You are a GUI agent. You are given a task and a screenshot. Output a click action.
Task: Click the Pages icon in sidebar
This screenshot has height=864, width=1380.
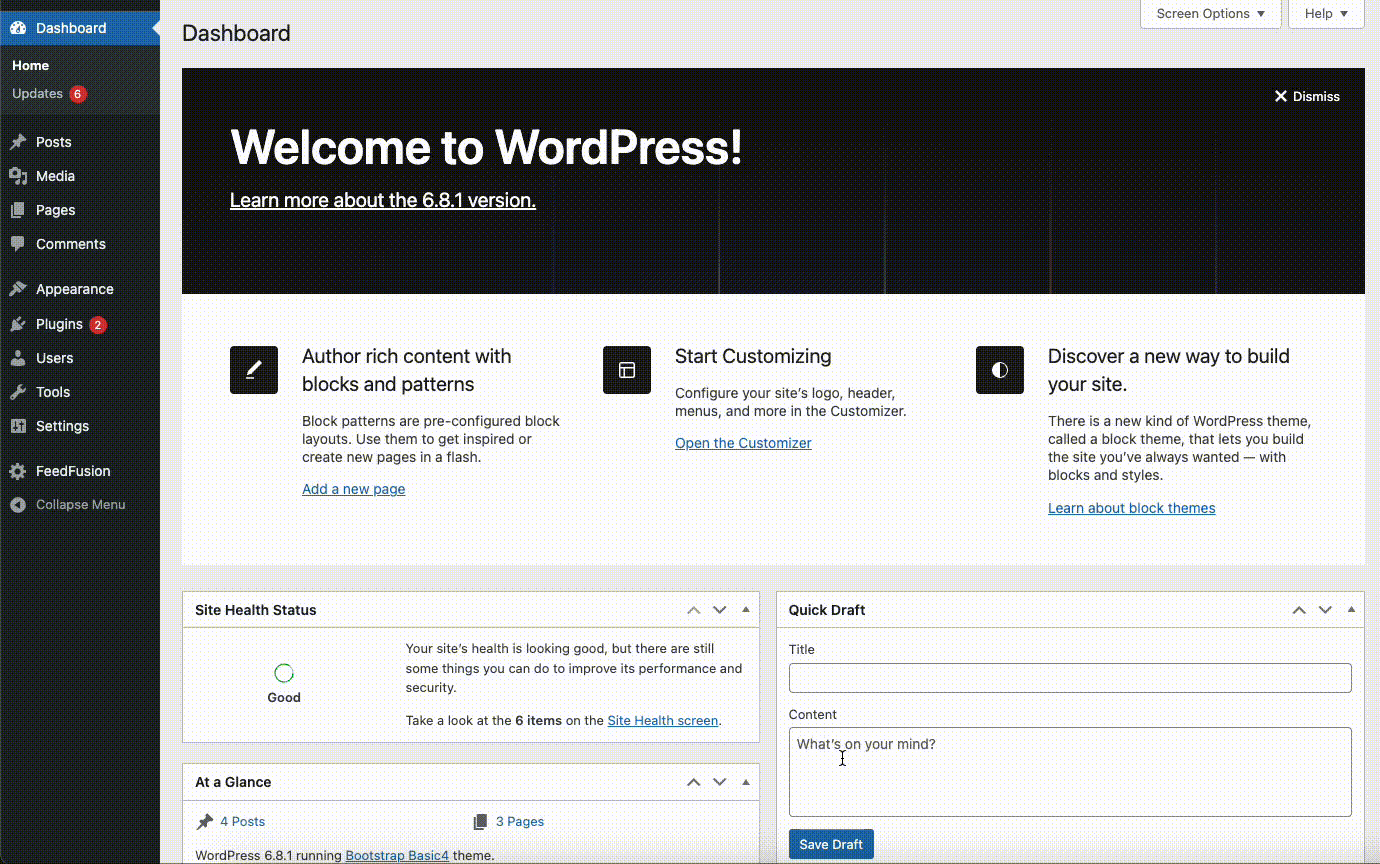[18, 210]
